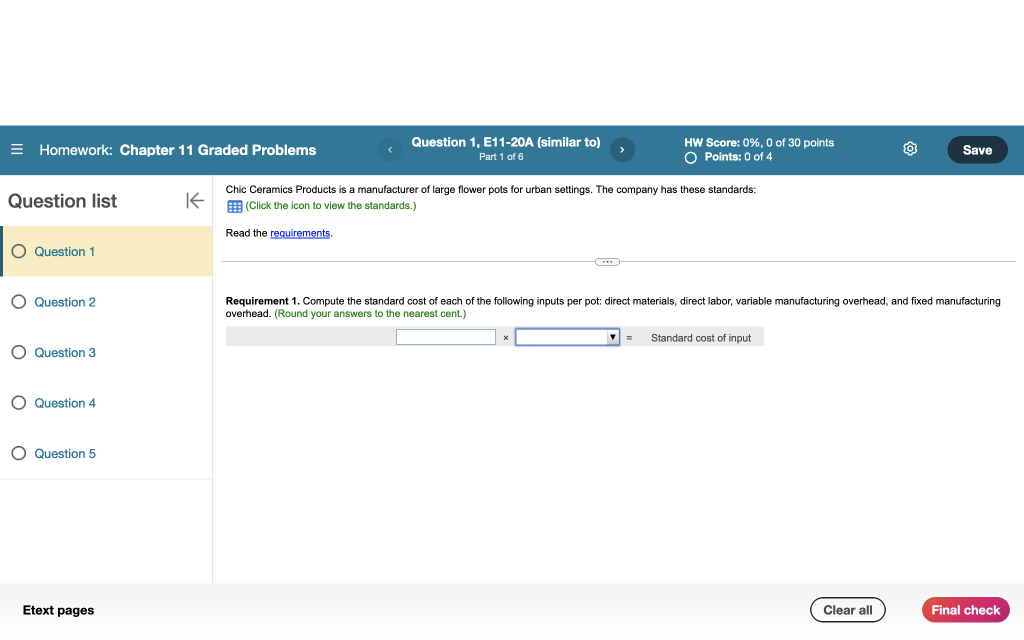Select Question 5 status circle
This screenshot has height=640, width=1024.
[19, 453]
